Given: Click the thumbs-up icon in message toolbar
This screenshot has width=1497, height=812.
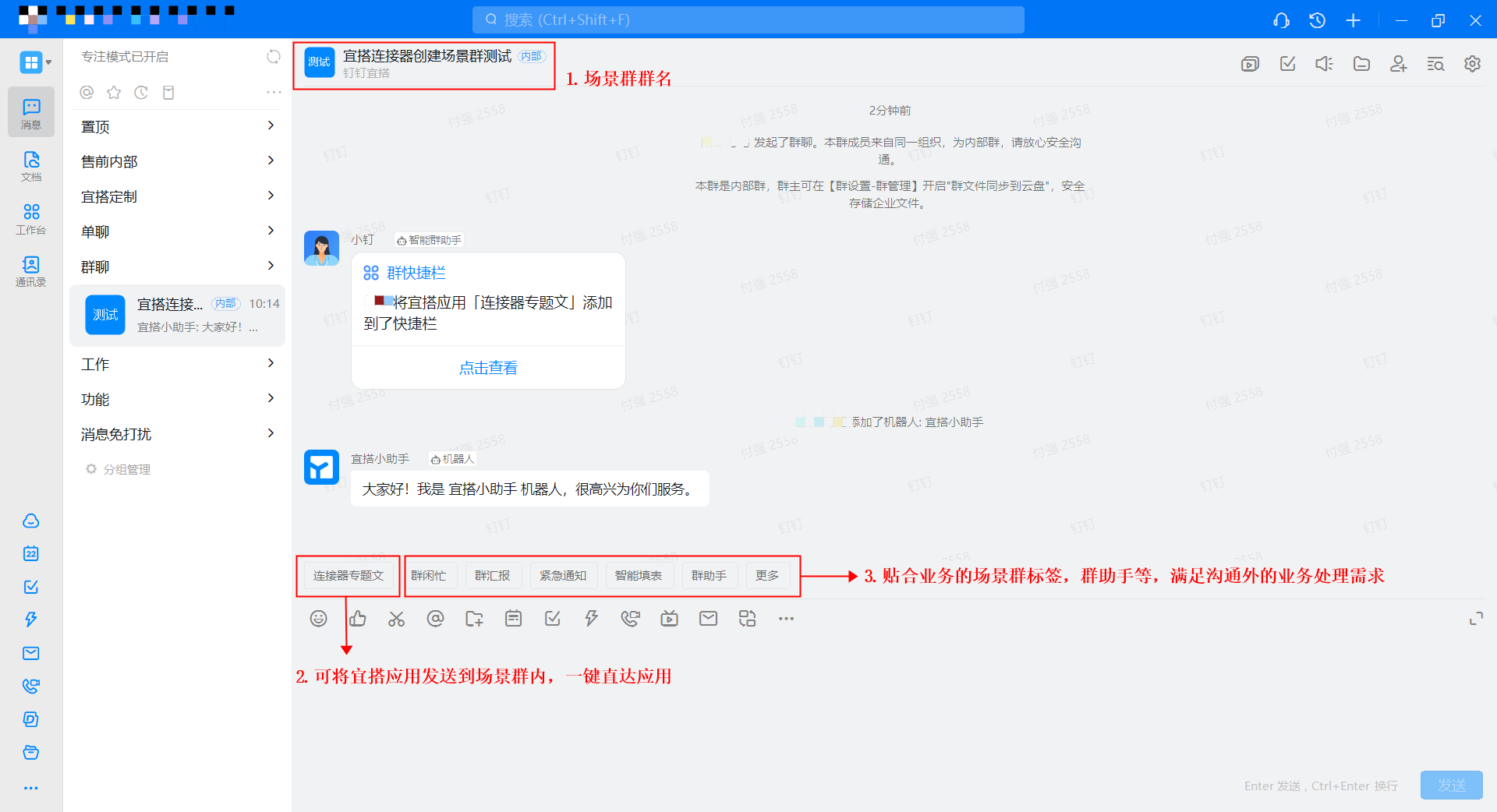Looking at the screenshot, I should coord(358,619).
